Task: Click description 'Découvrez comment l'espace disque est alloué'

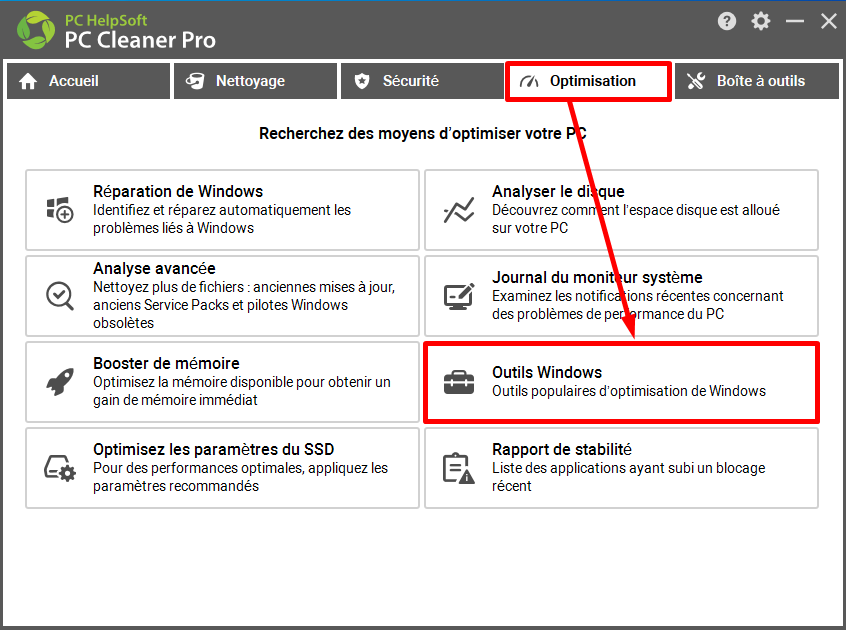Action: pos(636,219)
